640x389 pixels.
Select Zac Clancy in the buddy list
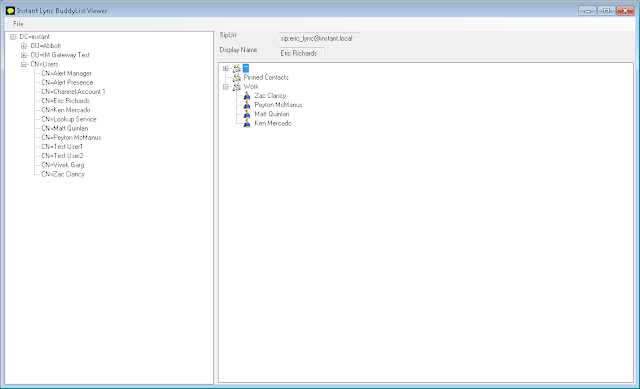[270, 96]
